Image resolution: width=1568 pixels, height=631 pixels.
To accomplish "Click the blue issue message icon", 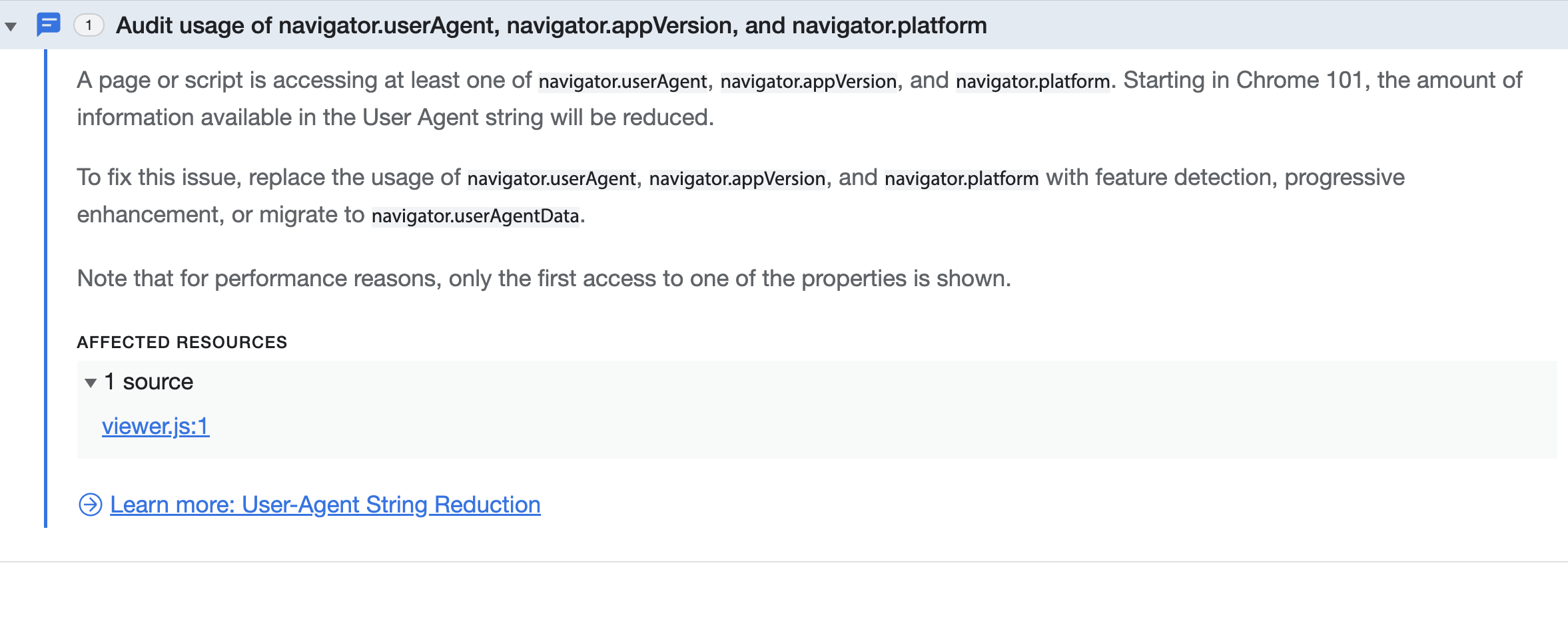I will (49, 25).
